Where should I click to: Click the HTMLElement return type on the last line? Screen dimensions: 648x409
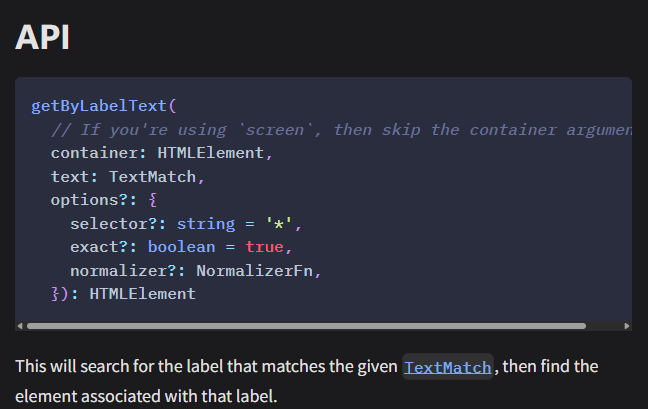142,294
